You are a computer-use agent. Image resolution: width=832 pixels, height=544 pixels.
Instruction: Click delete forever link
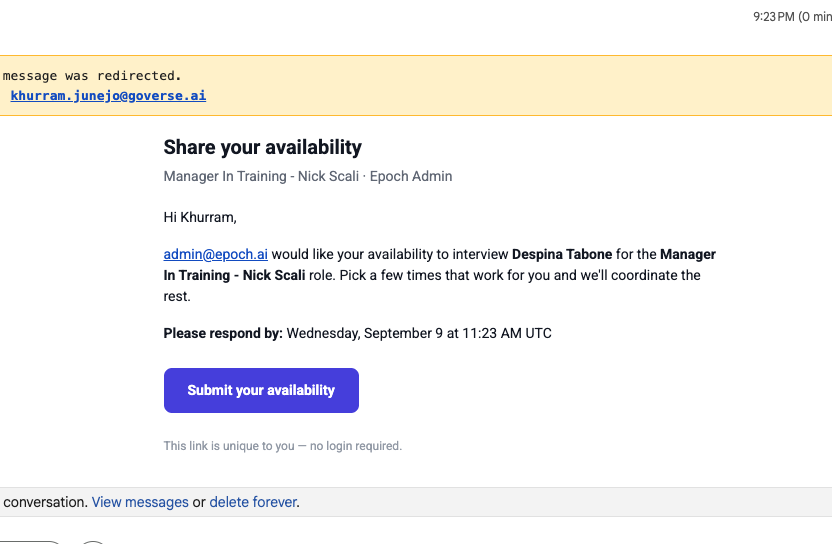[253, 502]
